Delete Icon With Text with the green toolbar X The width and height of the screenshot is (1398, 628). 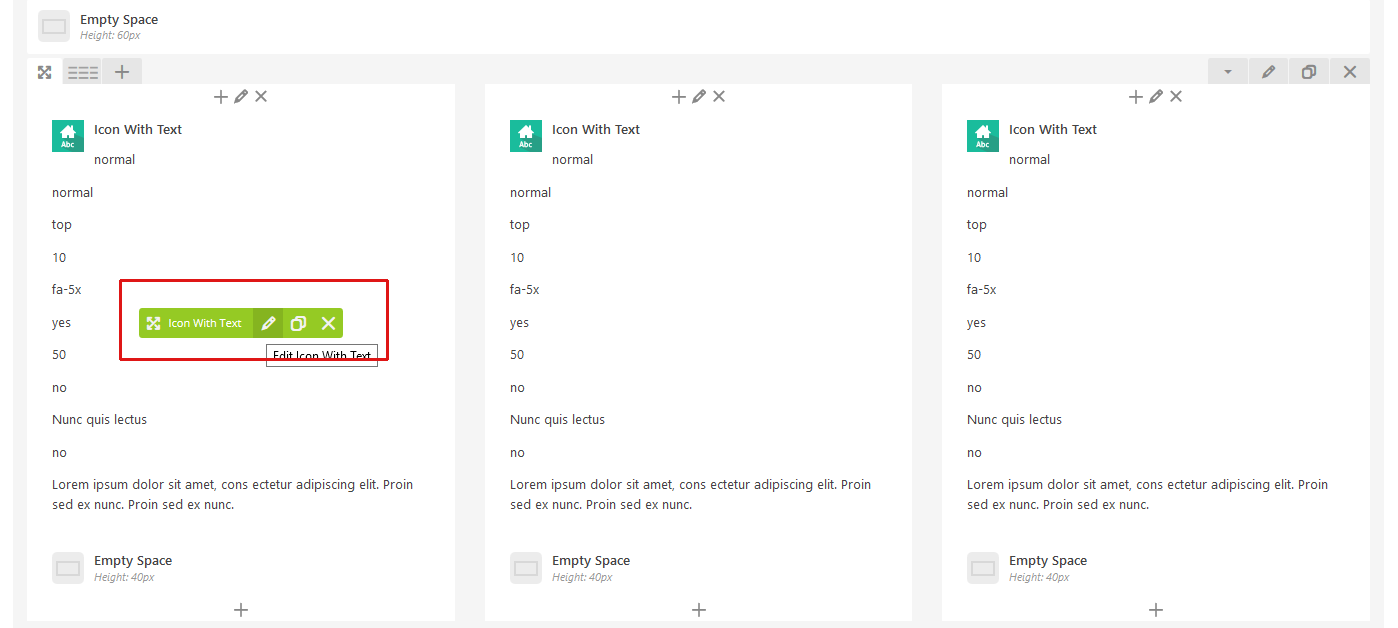328,323
